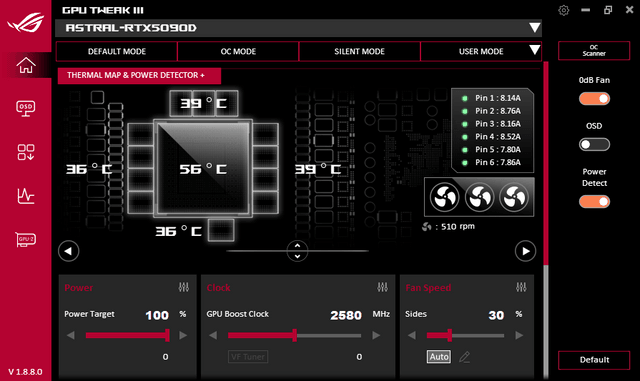Open the utilities download sidebar icon
Image resolution: width=640 pixels, height=381 pixels.
(26, 152)
